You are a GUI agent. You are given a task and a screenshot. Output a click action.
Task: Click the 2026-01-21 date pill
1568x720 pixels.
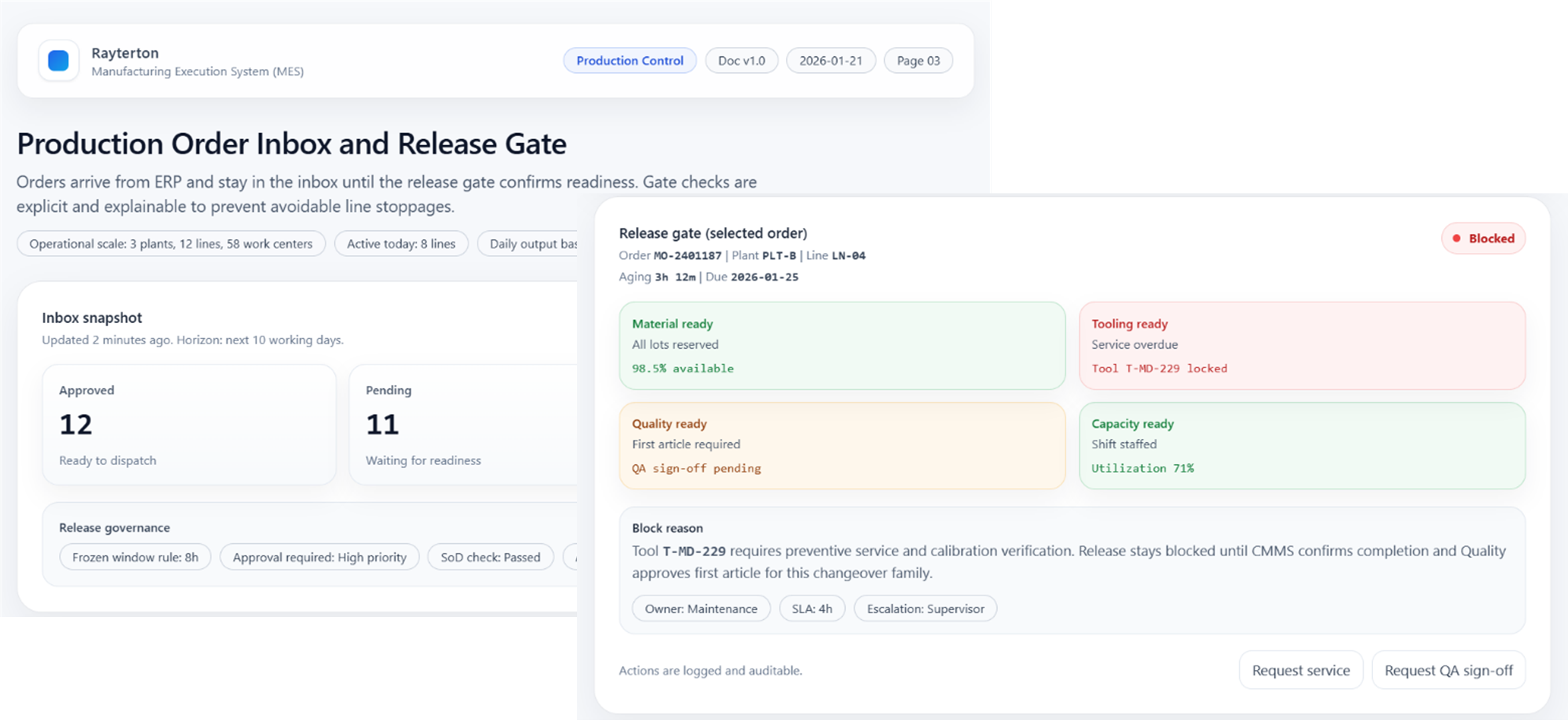point(830,61)
